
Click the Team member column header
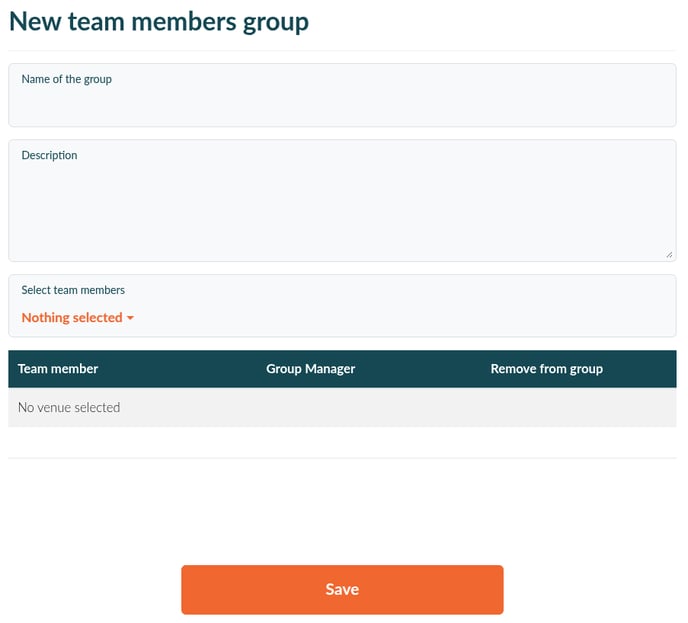[58, 369]
